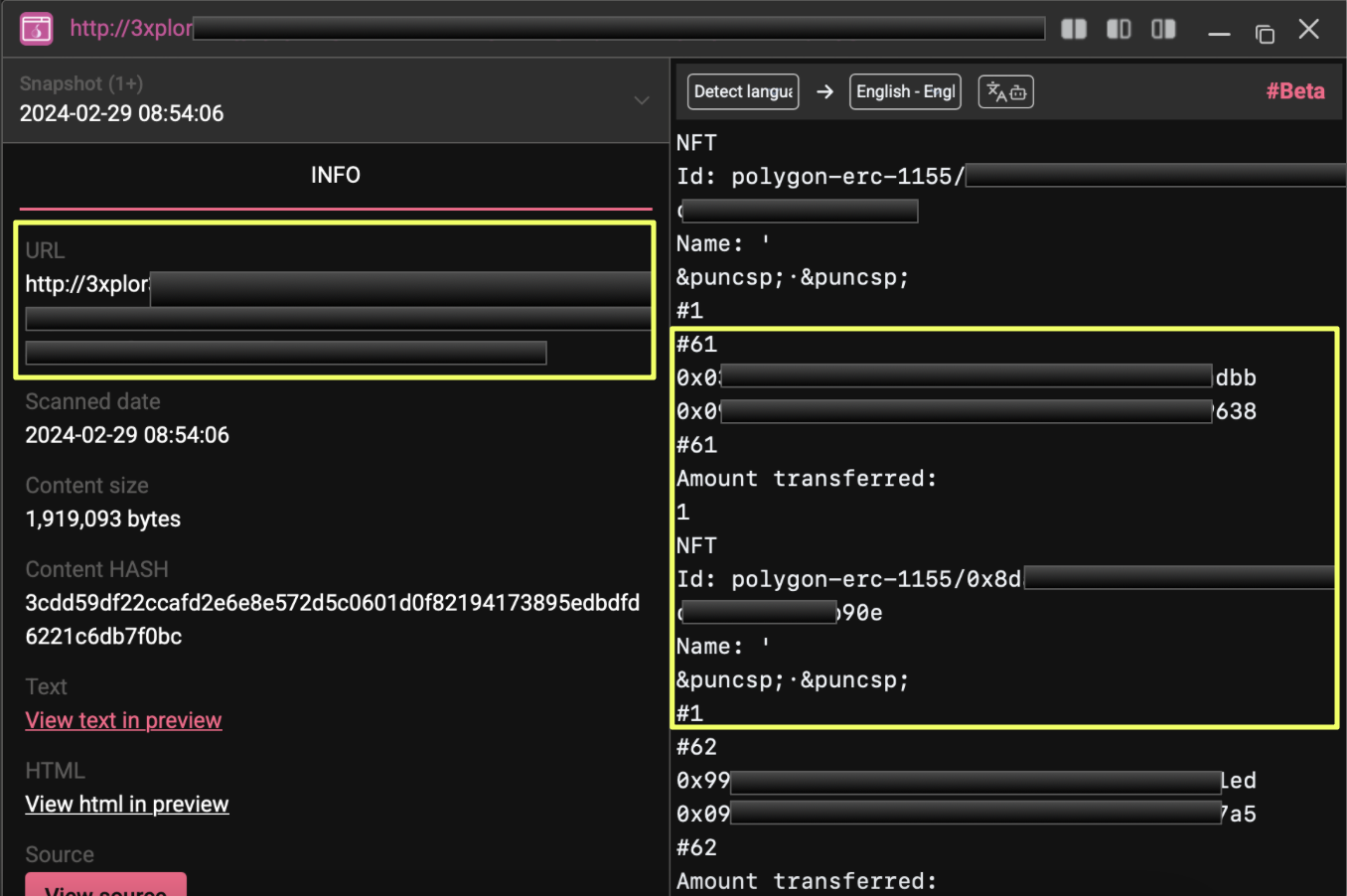Click the first #61 line in text pane
Image resolution: width=1347 pixels, height=896 pixels.
tap(696, 345)
